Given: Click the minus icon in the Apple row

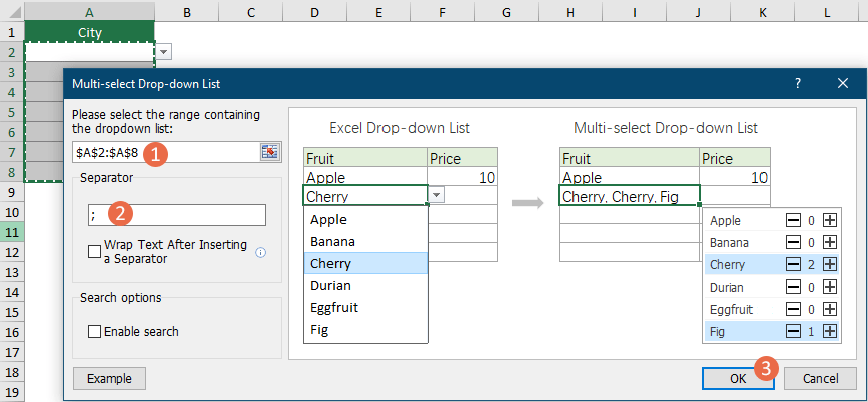Looking at the screenshot, I should [x=793, y=220].
